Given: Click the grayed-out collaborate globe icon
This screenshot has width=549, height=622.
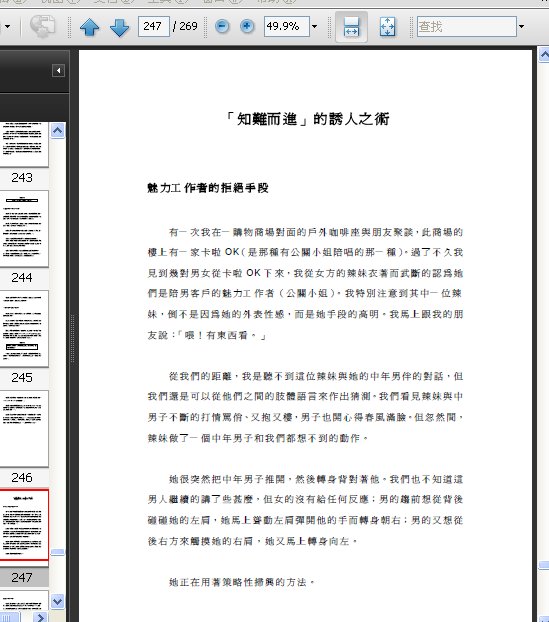Looking at the screenshot, I should tap(42, 27).
